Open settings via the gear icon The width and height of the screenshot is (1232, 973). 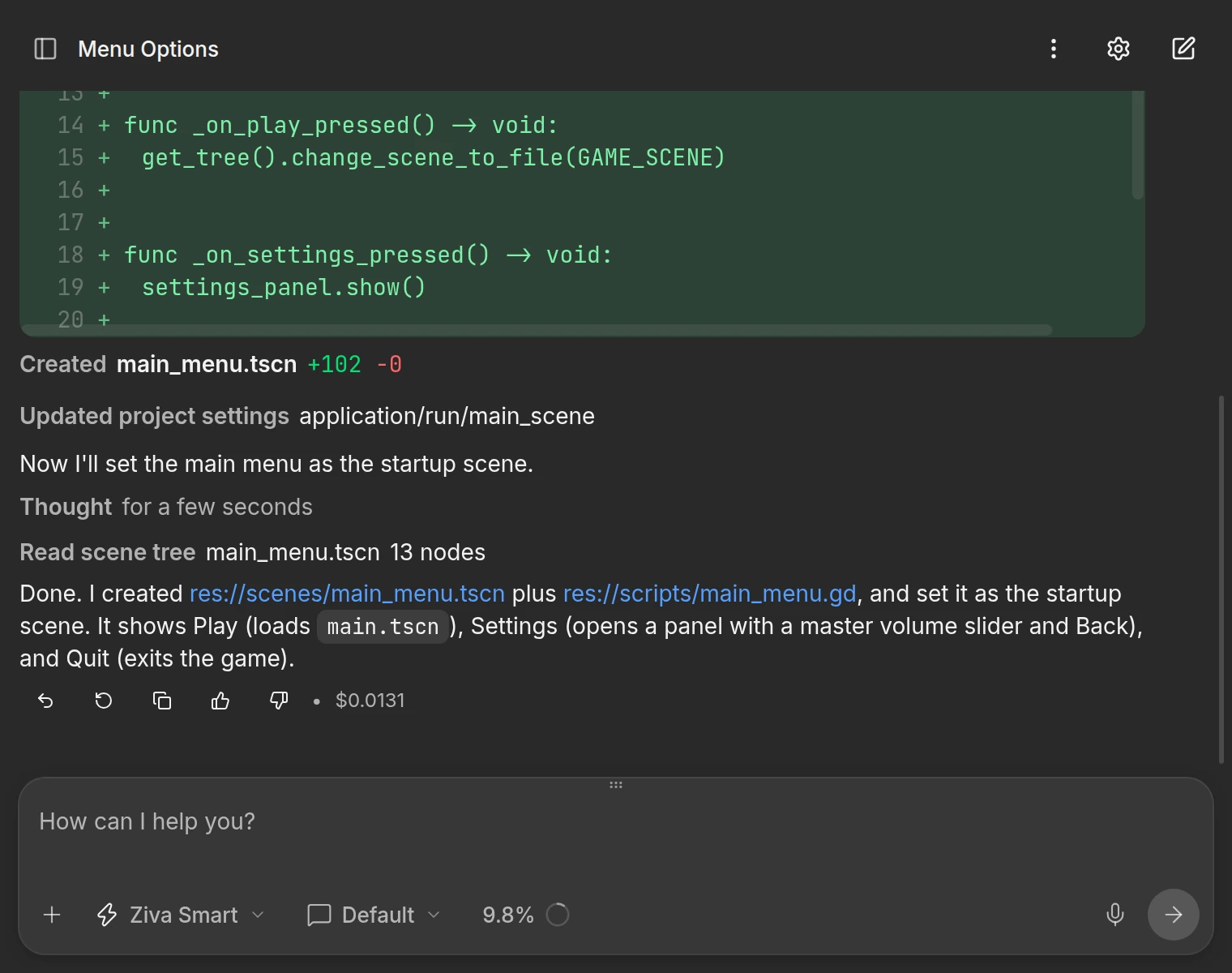click(1119, 49)
